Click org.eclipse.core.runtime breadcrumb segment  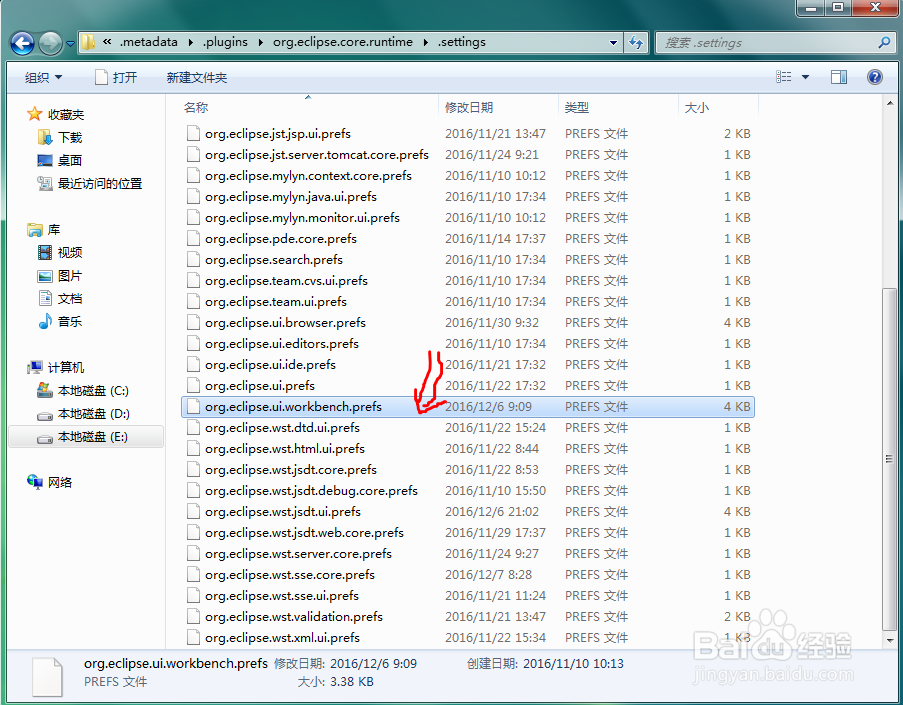(x=343, y=42)
